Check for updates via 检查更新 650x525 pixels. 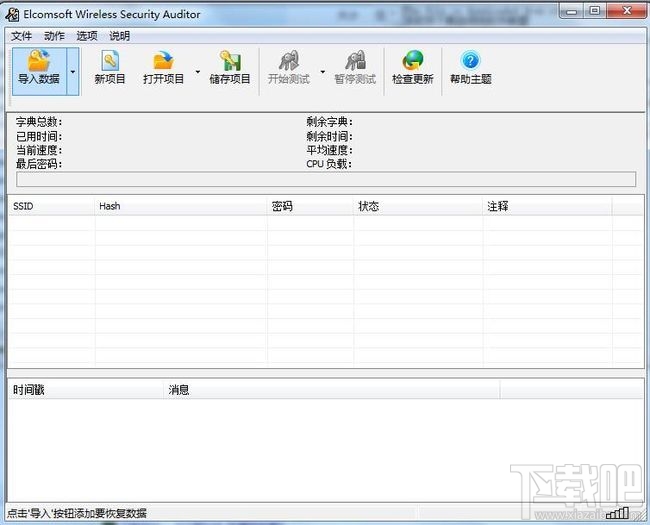click(413, 68)
